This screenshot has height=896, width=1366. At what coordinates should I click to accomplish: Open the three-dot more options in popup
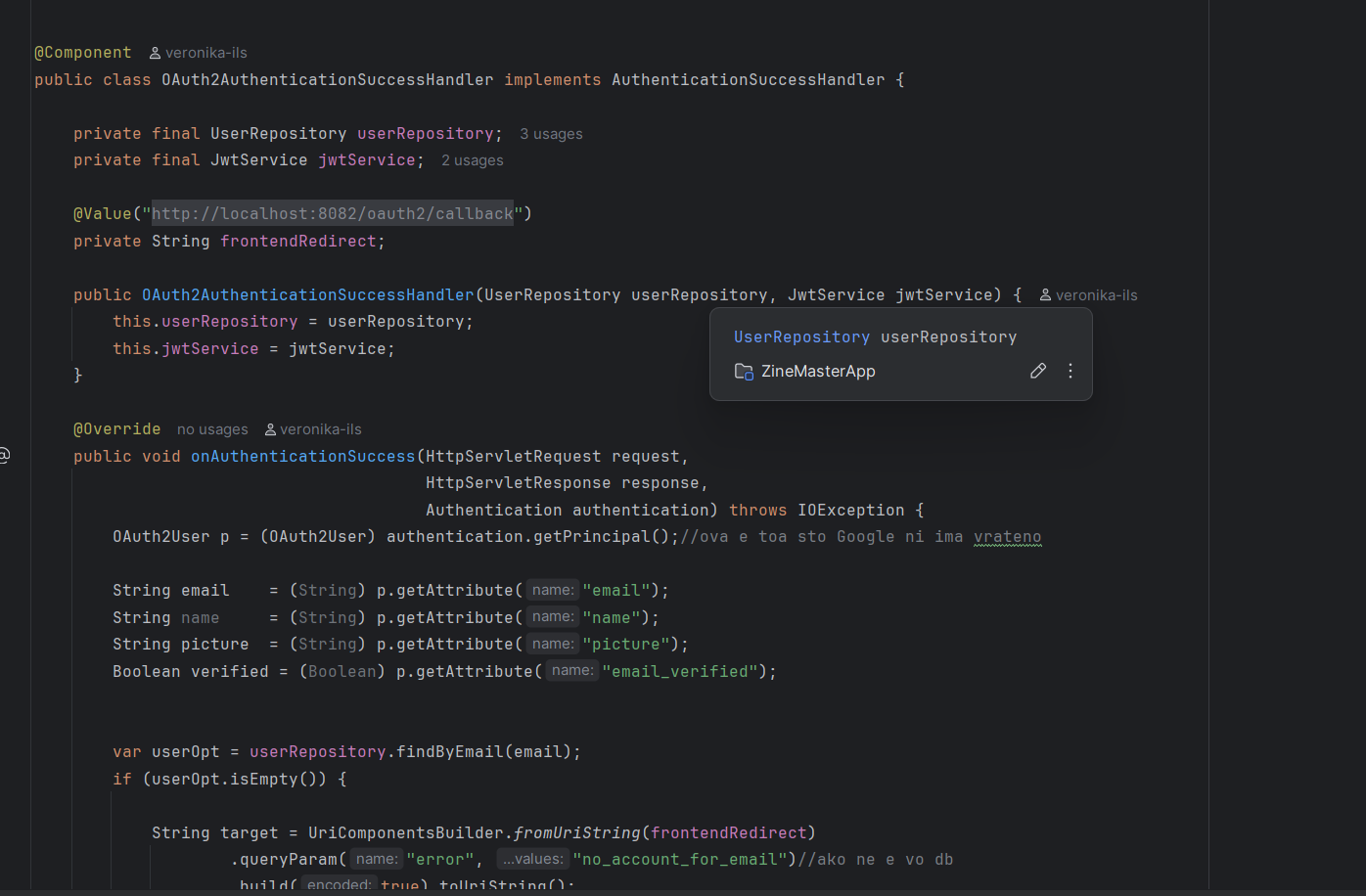[1070, 371]
